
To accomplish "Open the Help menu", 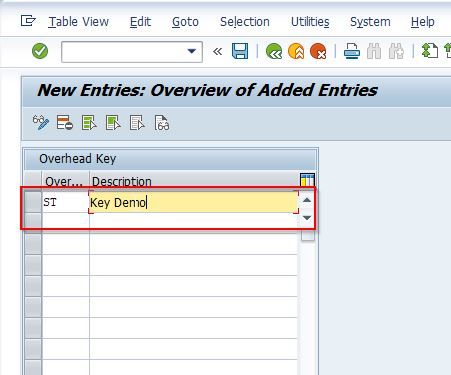I will [x=422, y=22].
